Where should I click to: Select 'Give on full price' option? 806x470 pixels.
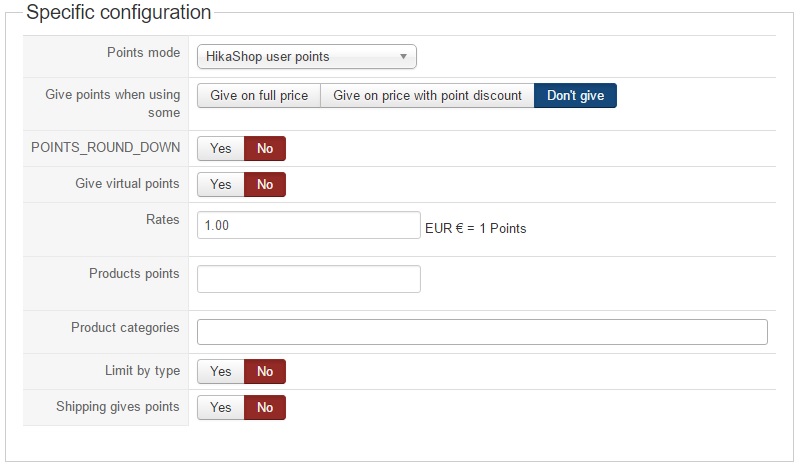[259, 96]
